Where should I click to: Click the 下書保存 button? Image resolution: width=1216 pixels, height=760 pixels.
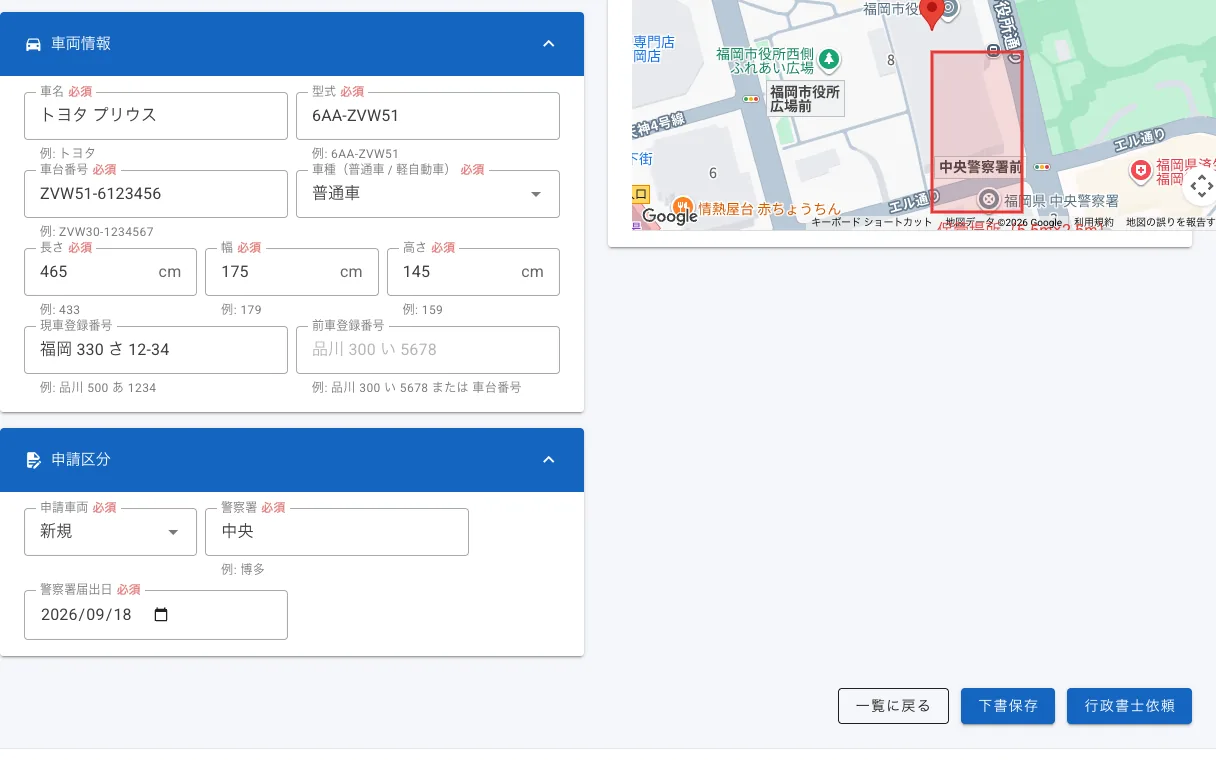pyautogui.click(x=1008, y=706)
